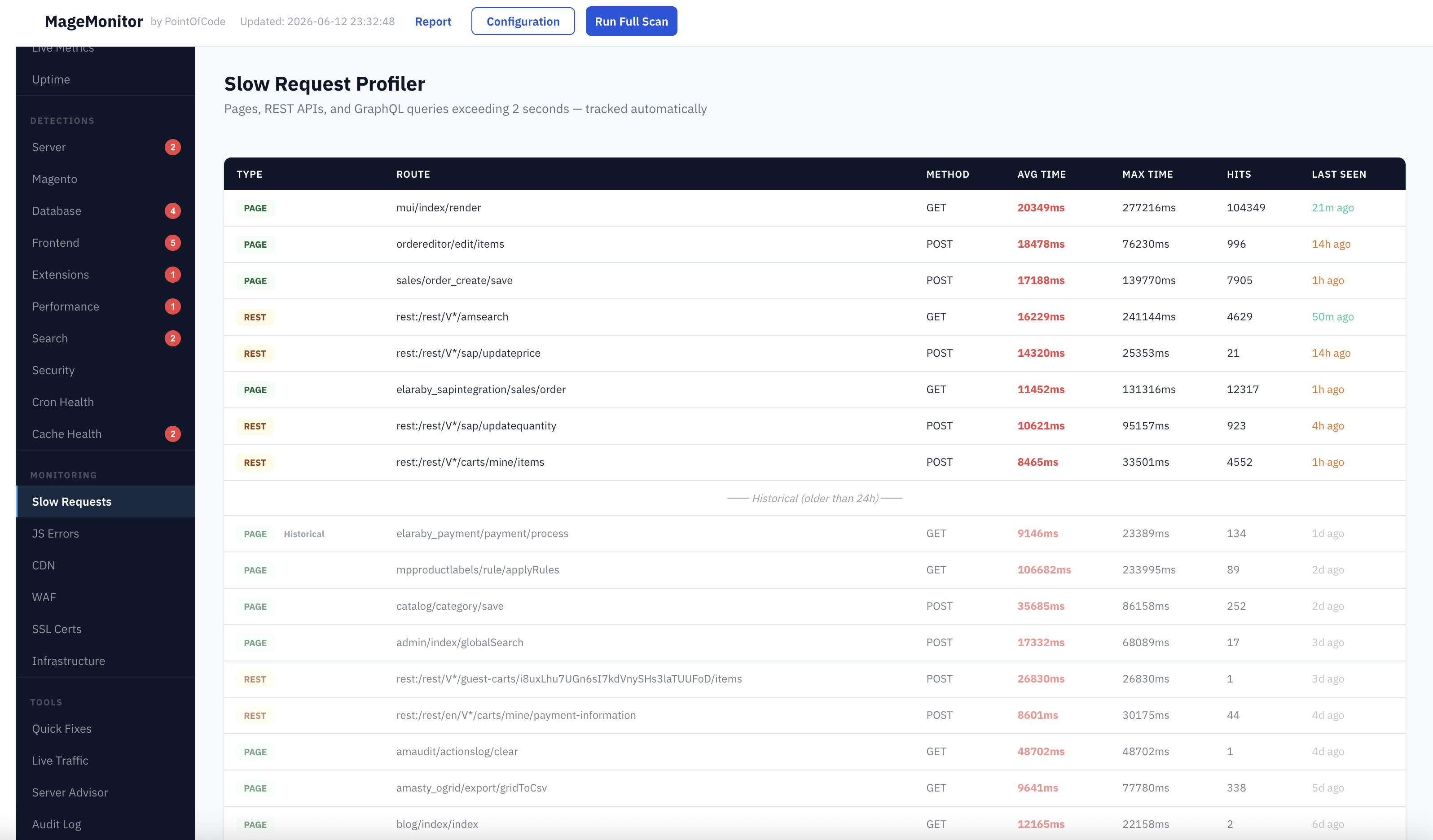Click the 50m ago last seen value

tap(1332, 316)
